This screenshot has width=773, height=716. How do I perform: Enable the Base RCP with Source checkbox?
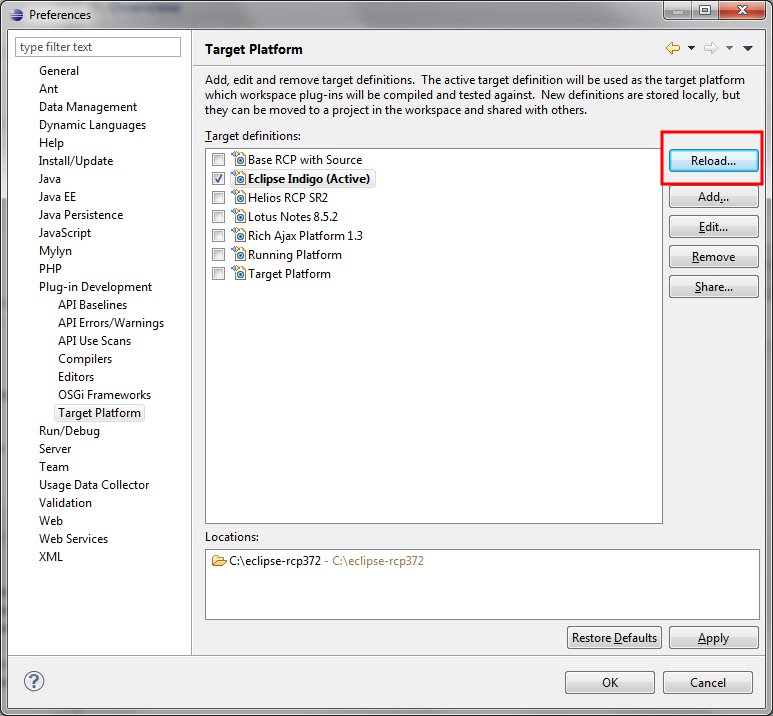(x=218, y=160)
